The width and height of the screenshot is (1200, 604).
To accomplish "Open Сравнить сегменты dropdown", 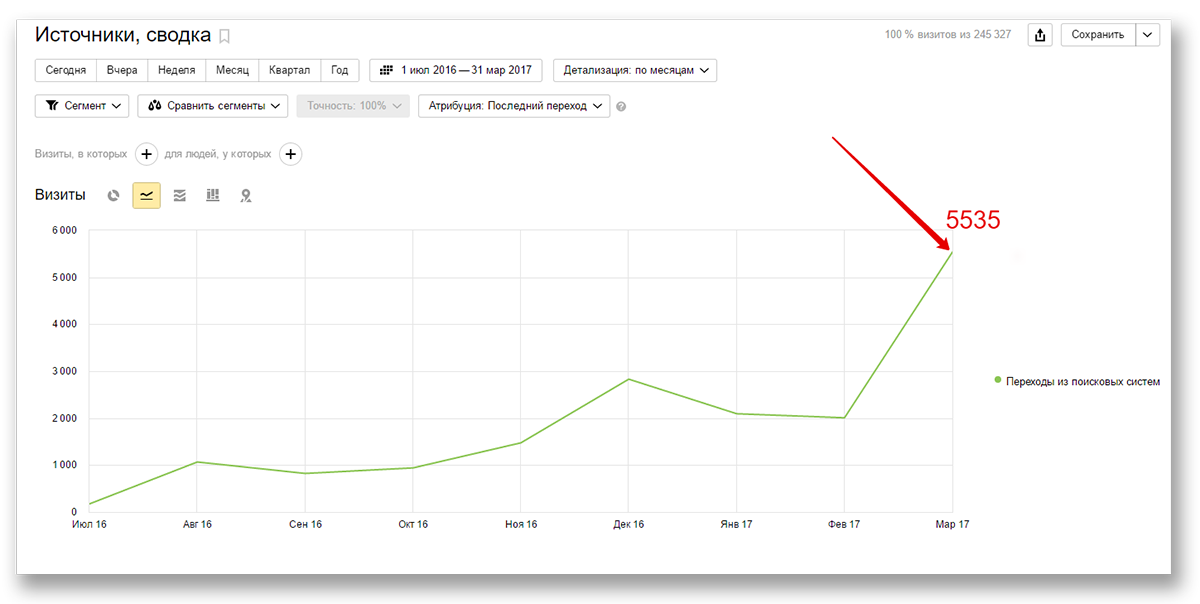I will [213, 105].
